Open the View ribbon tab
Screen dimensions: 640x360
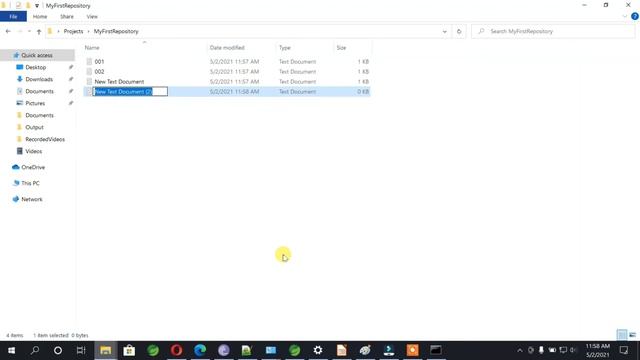click(92, 17)
